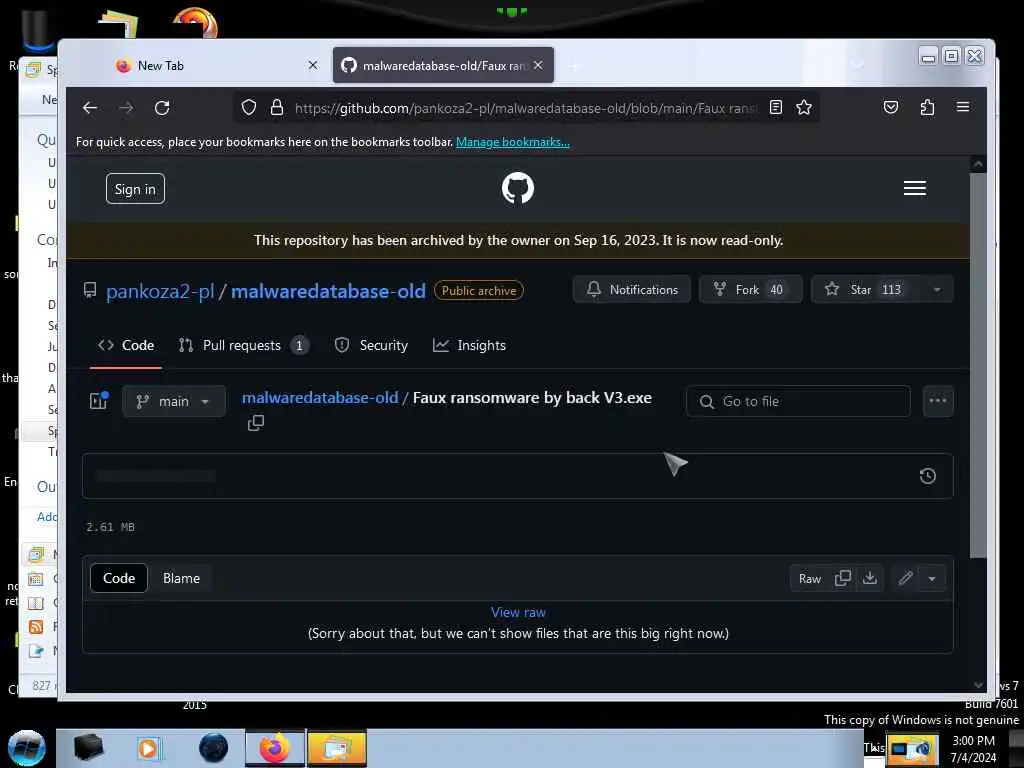Open the main branch dropdown
This screenshot has height=768, width=1024.
point(174,401)
